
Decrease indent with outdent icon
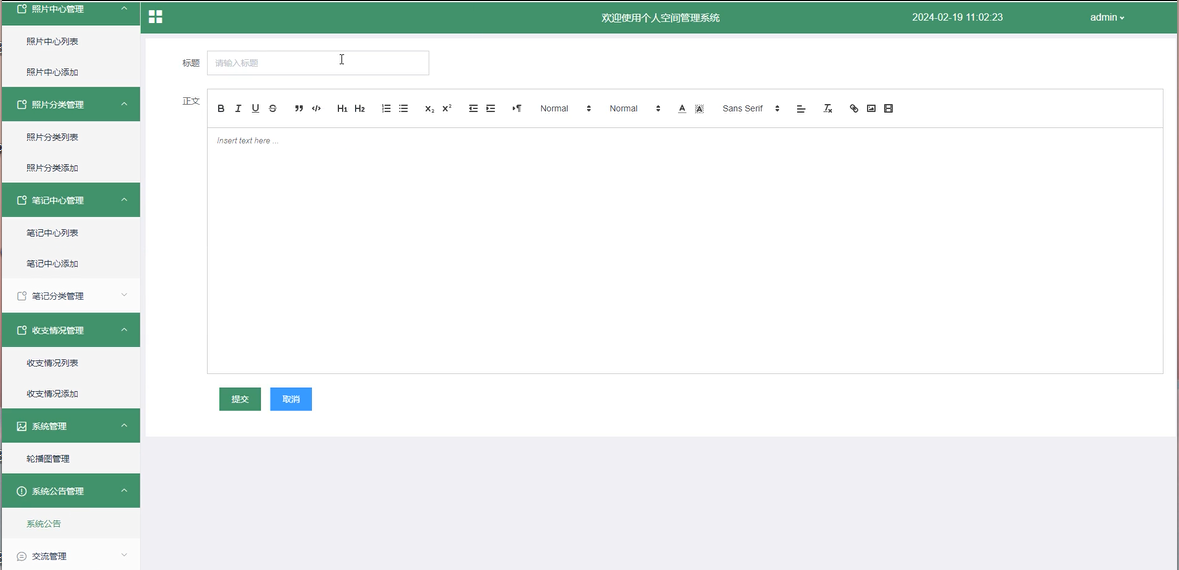[473, 109]
